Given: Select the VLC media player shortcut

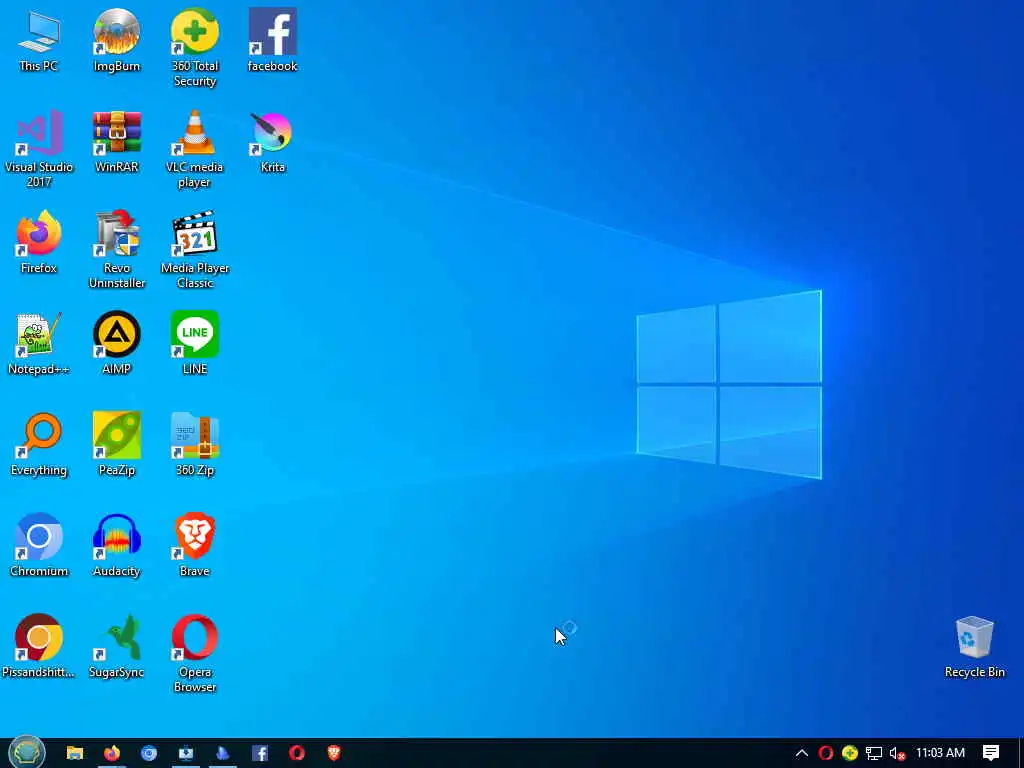Looking at the screenshot, I should pos(195,150).
